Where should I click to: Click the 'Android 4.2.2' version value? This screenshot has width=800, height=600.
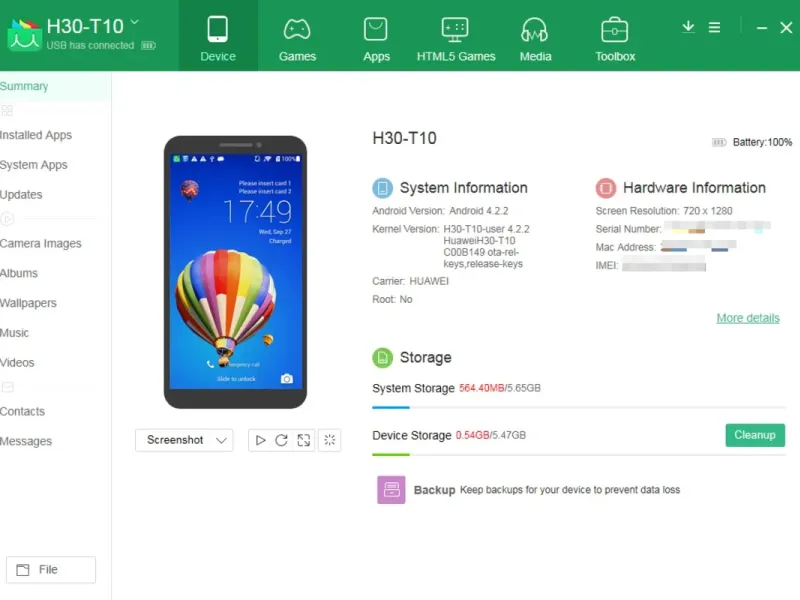click(x=479, y=211)
